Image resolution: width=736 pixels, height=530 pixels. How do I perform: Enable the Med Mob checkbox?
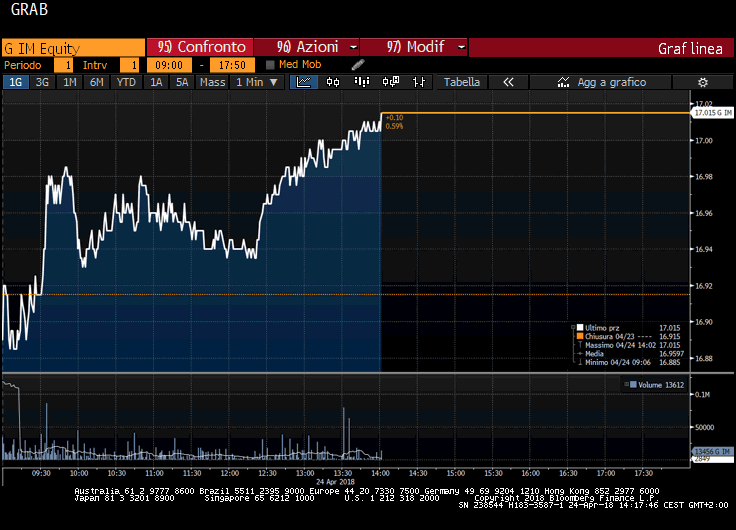click(x=270, y=65)
